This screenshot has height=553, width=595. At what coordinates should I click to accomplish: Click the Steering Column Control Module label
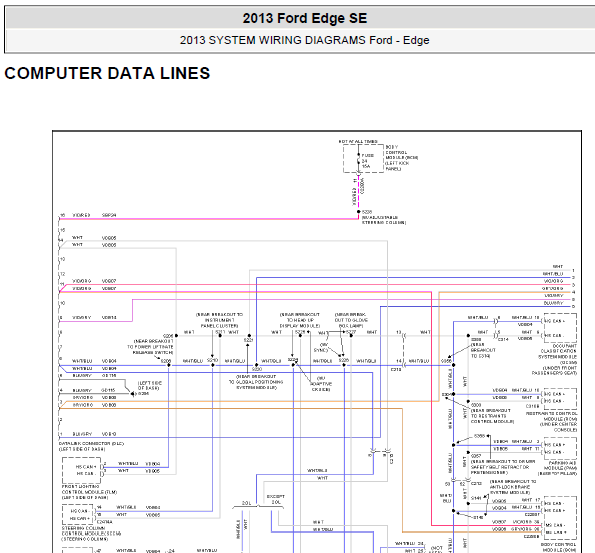[x=91, y=533]
